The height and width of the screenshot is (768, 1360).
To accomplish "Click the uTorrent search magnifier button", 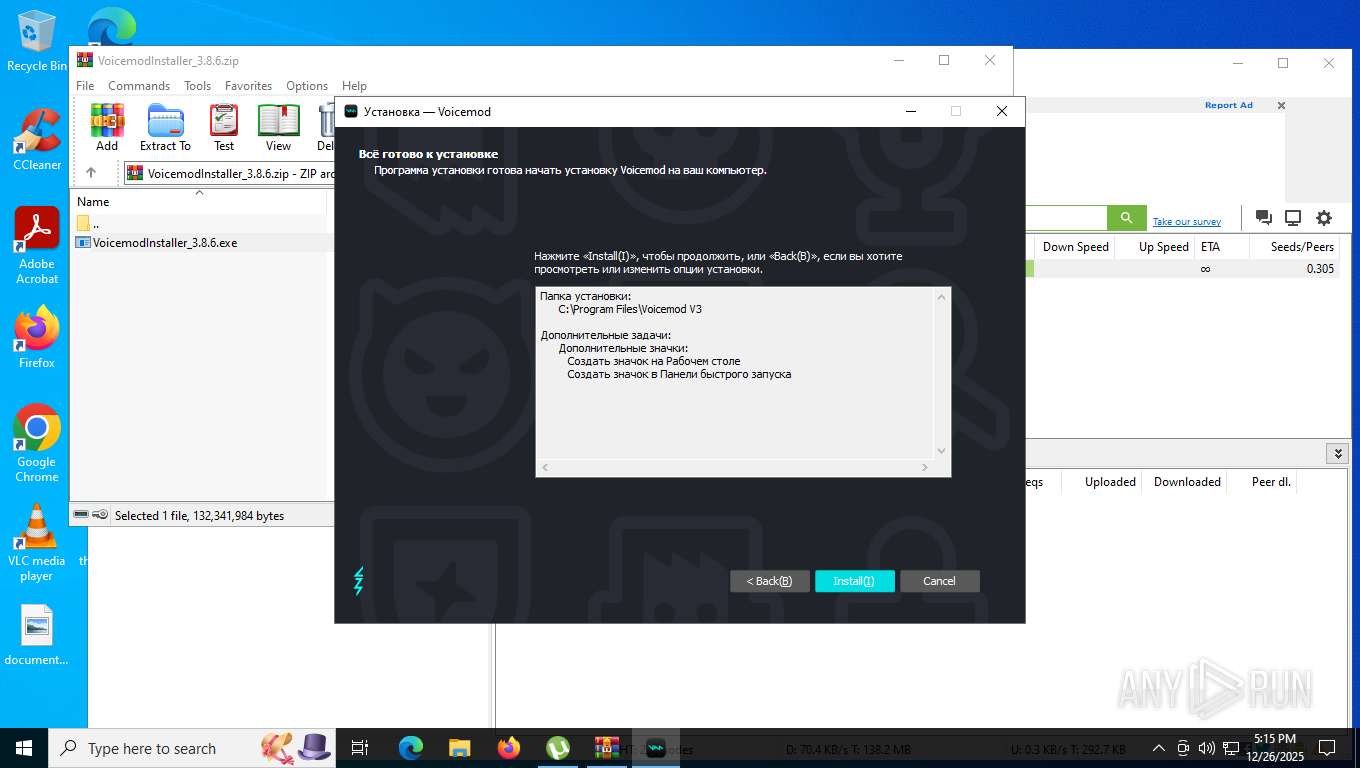I will point(1126,218).
